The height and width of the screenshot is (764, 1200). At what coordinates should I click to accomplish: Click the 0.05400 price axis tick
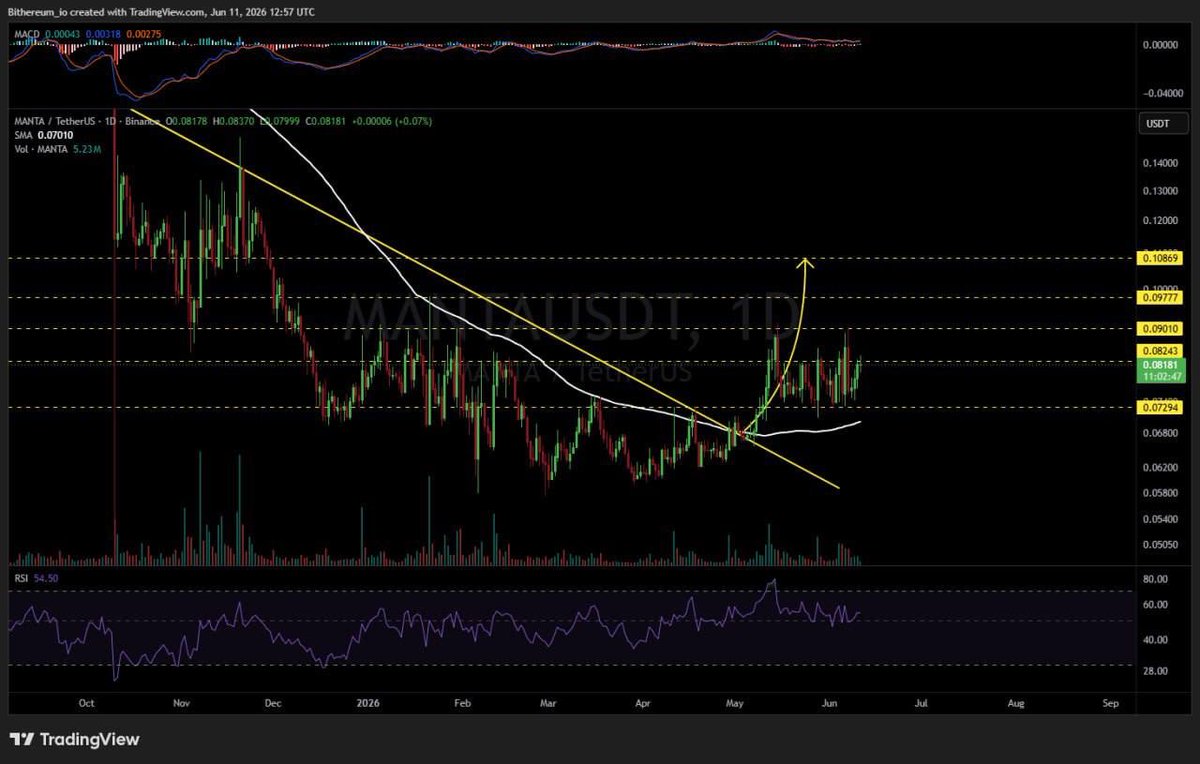1158,520
